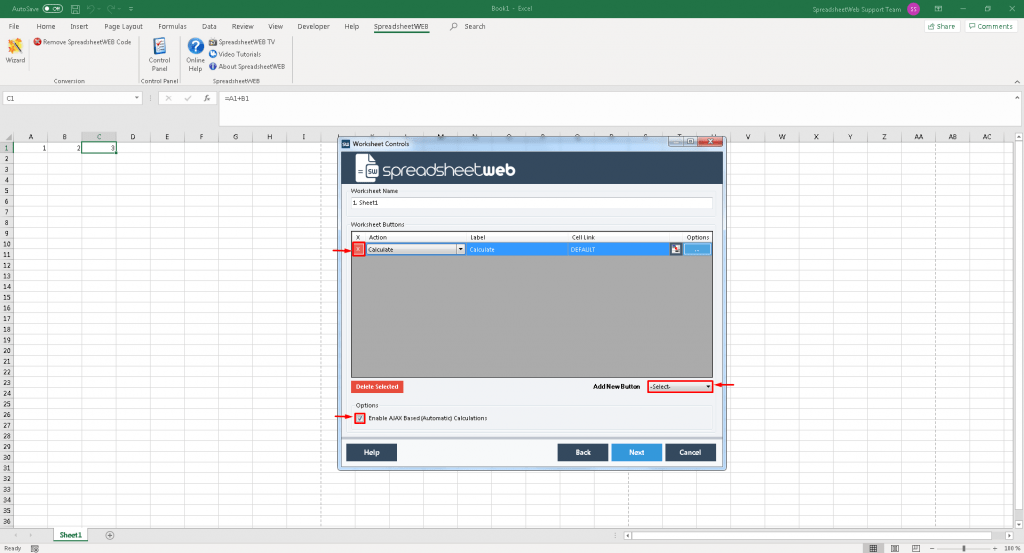Click the zoom out minus icon
Viewport: 1024px width, 553px height.
pyautogui.click(x=932, y=548)
